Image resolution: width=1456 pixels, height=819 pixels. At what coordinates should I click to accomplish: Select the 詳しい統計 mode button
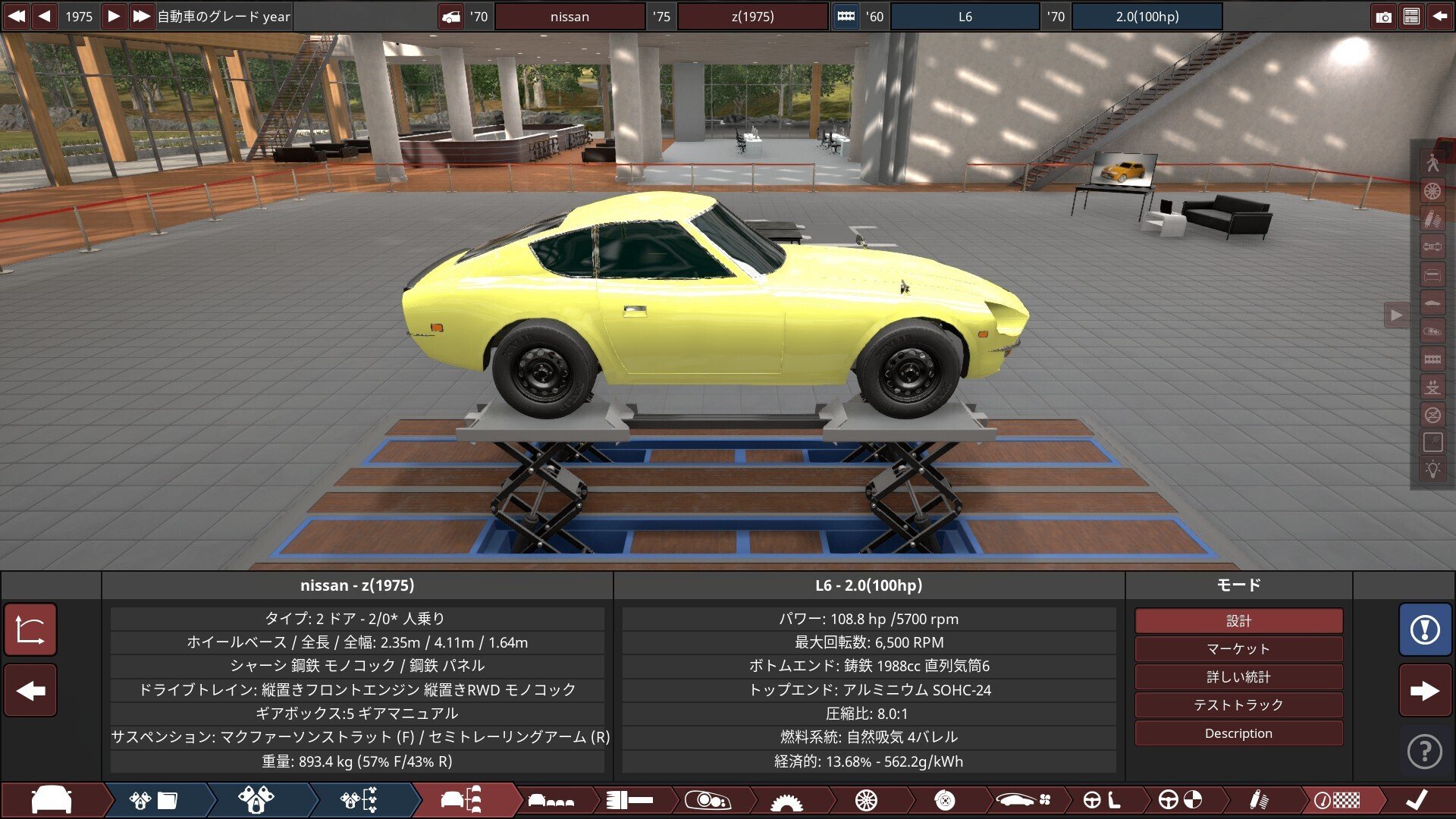(x=1238, y=676)
